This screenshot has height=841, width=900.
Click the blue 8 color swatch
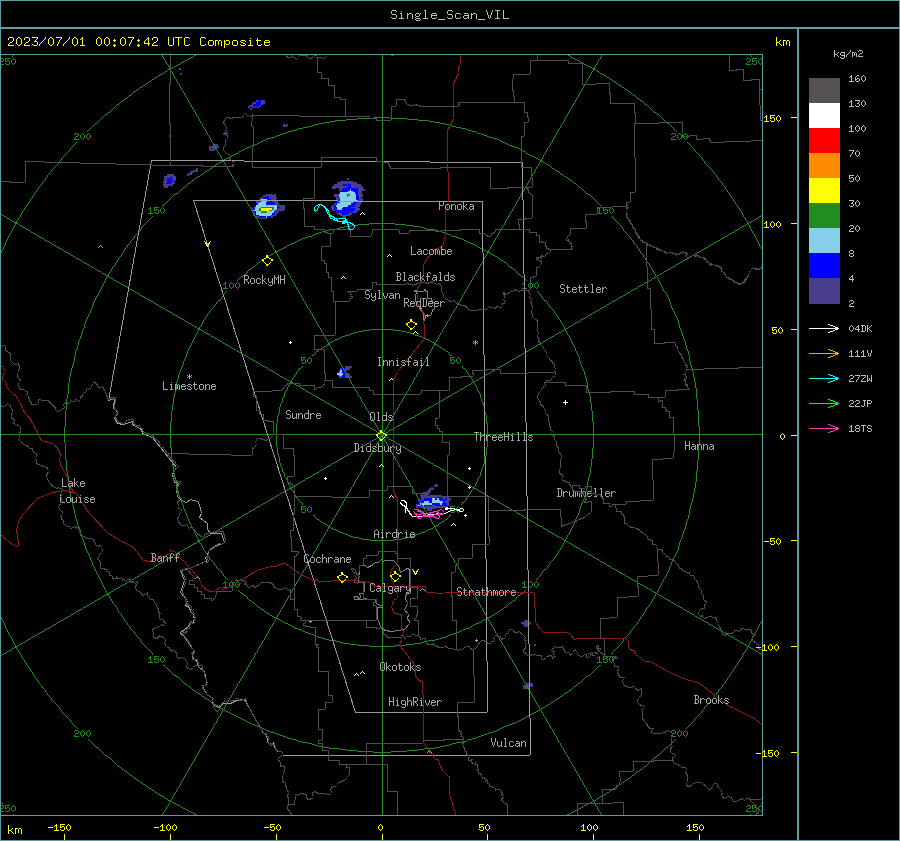point(824,265)
